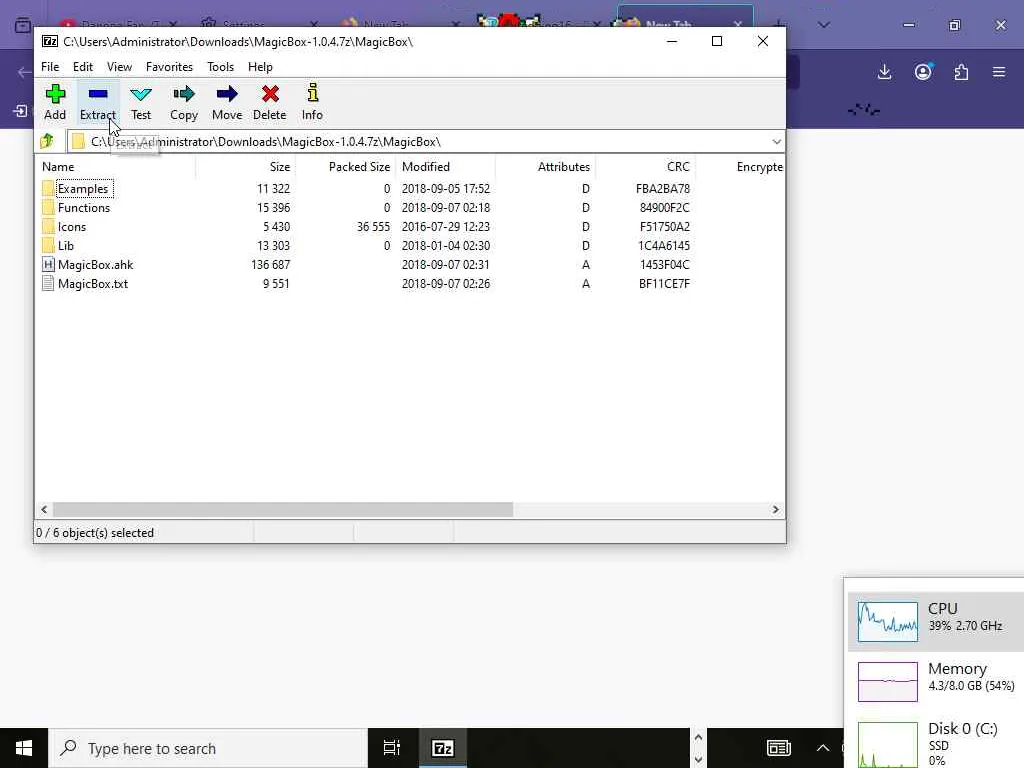Click the scroll left arrow
Image resolution: width=1024 pixels, height=768 pixels.
pyautogui.click(x=44, y=509)
